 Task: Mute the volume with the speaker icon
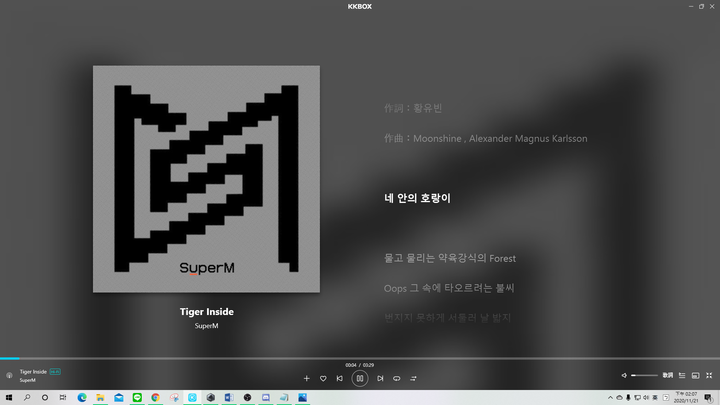pos(624,376)
